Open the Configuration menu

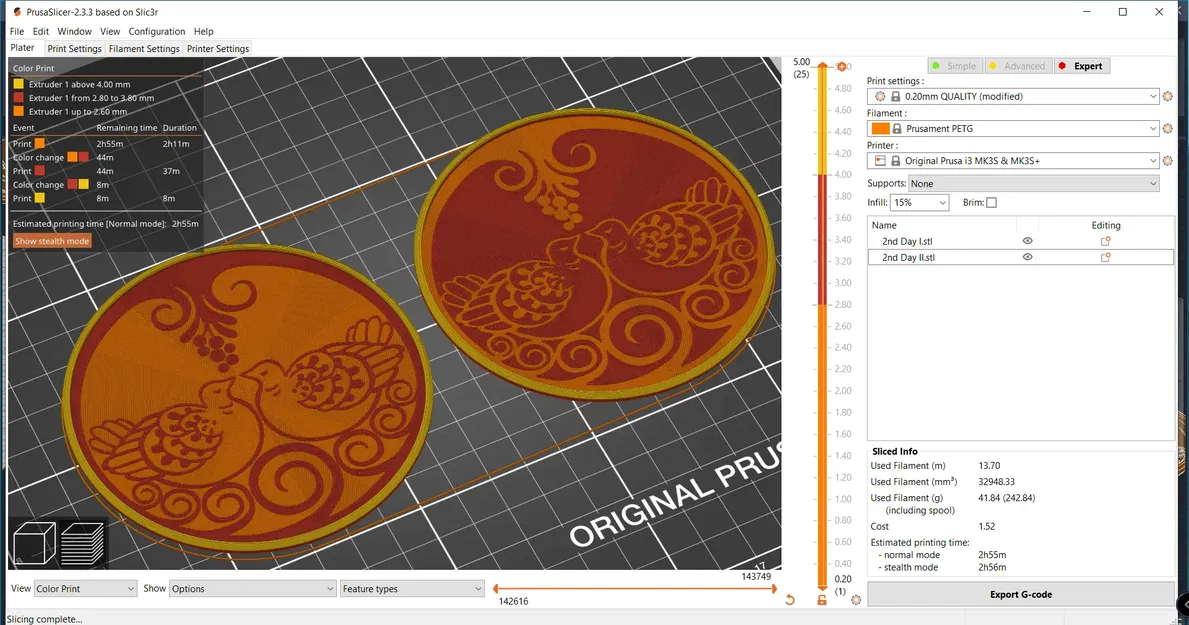coord(156,31)
